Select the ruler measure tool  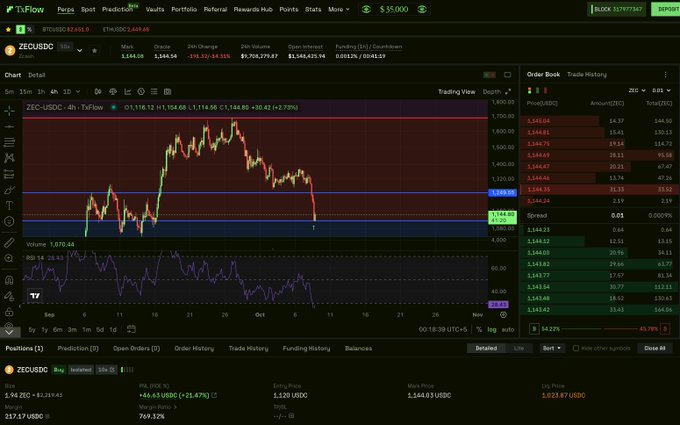tap(9, 242)
